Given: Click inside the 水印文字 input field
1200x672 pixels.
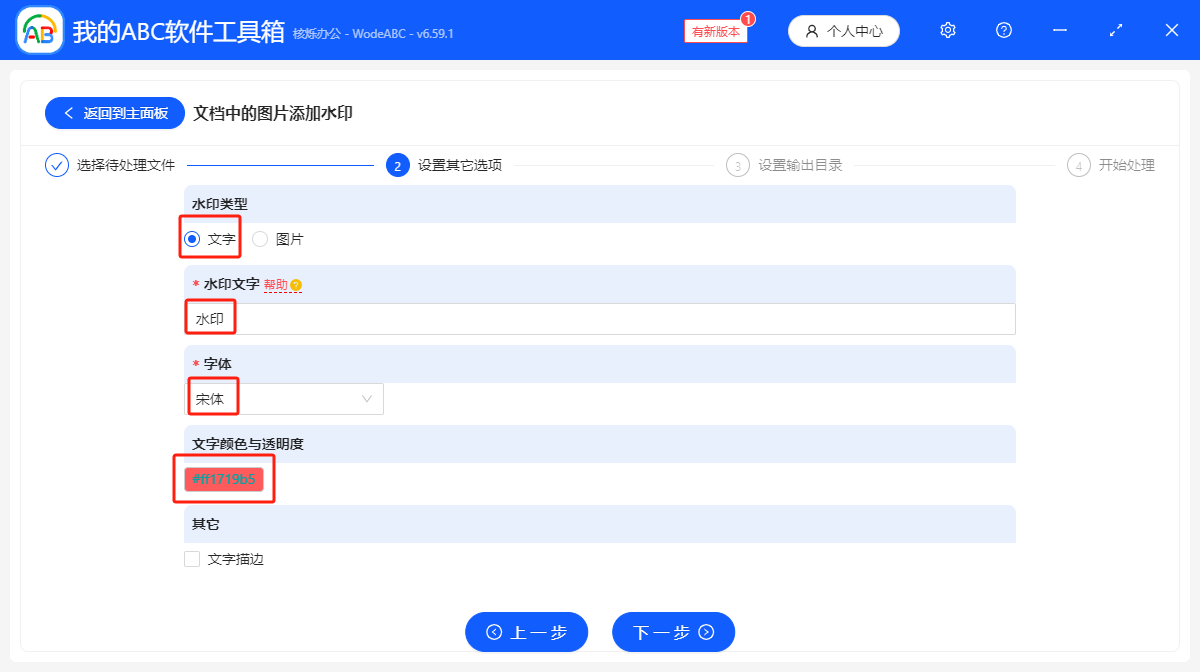Looking at the screenshot, I should click(x=500, y=318).
